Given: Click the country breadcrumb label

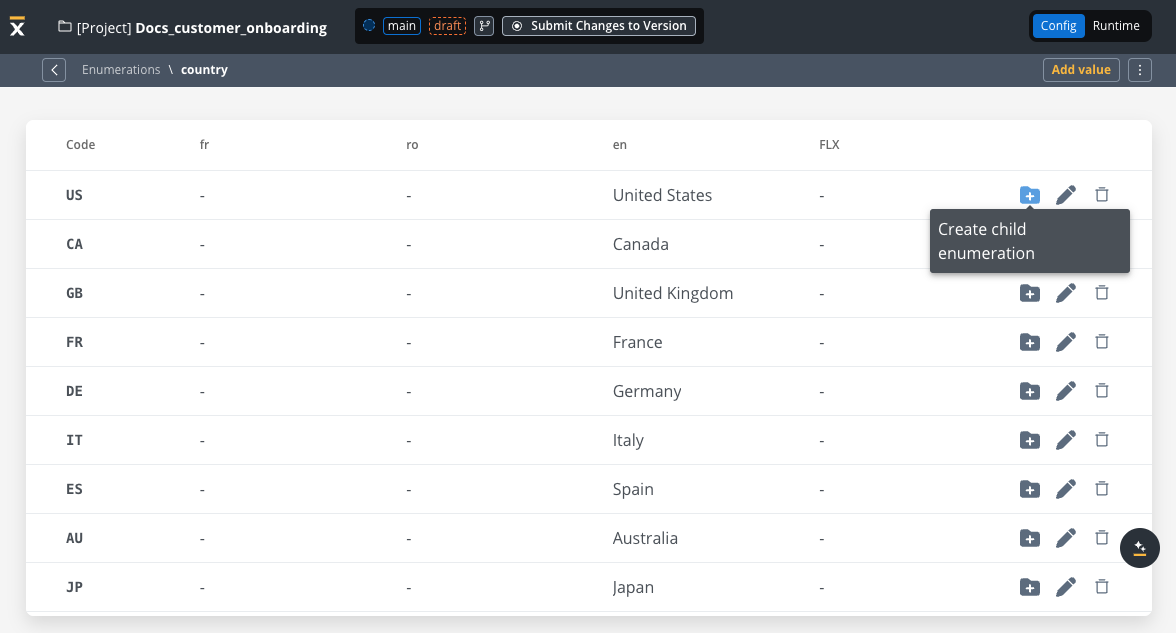Looking at the screenshot, I should point(204,70).
